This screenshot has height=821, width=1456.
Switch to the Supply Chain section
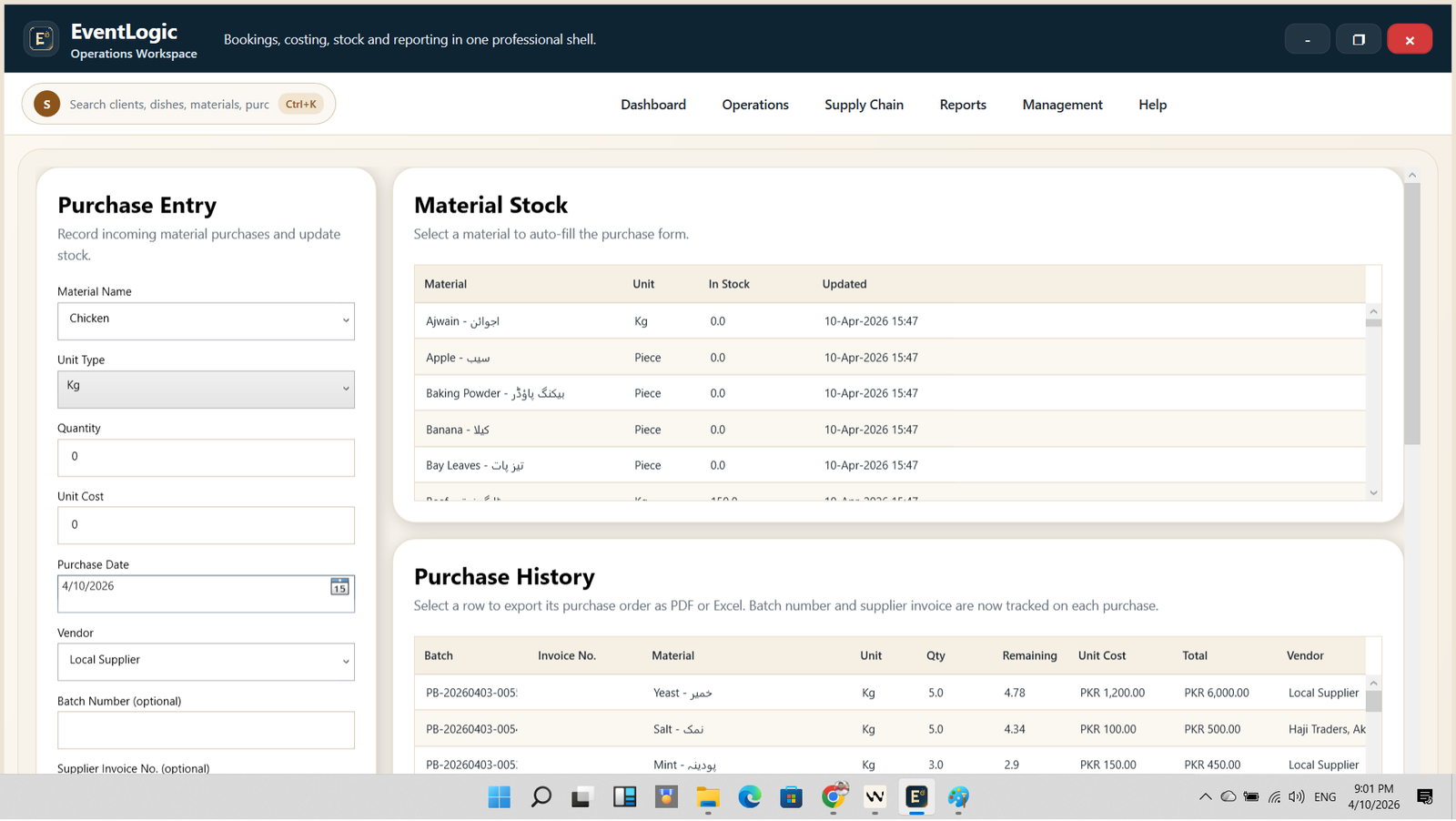863,105
